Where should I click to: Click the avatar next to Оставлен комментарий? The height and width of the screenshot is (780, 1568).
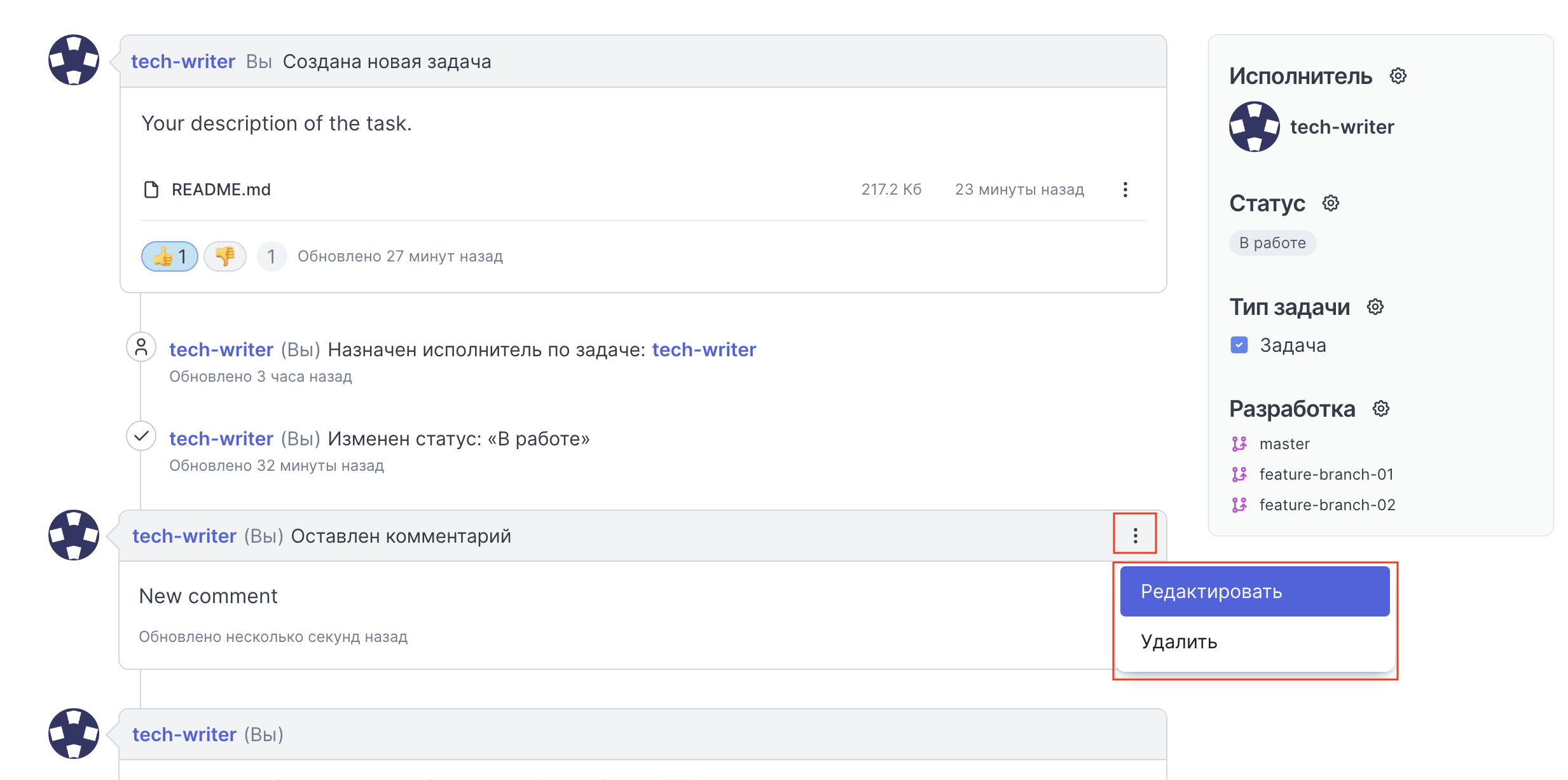tap(74, 535)
